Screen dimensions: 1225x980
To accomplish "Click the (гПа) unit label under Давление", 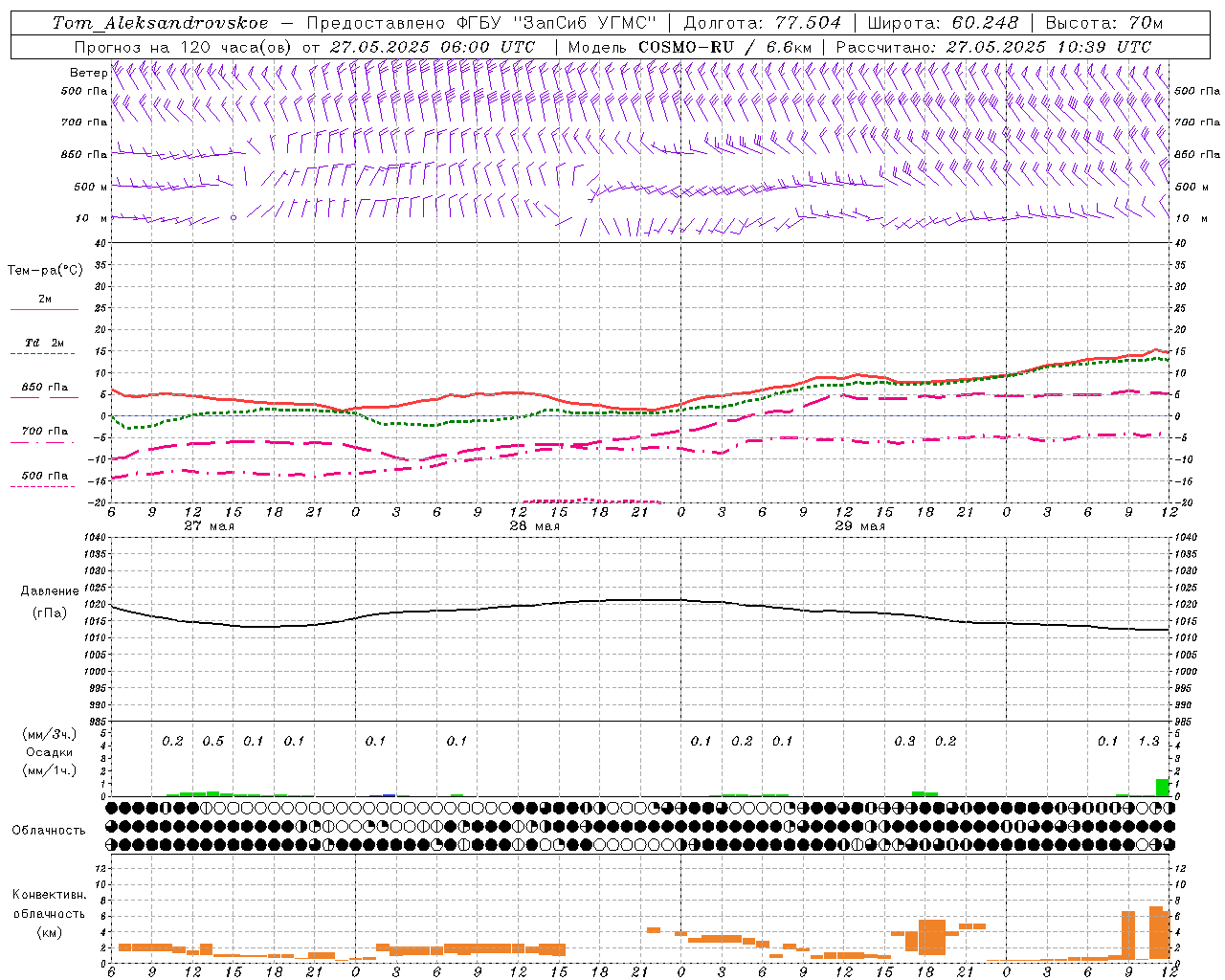I will 49,613.
